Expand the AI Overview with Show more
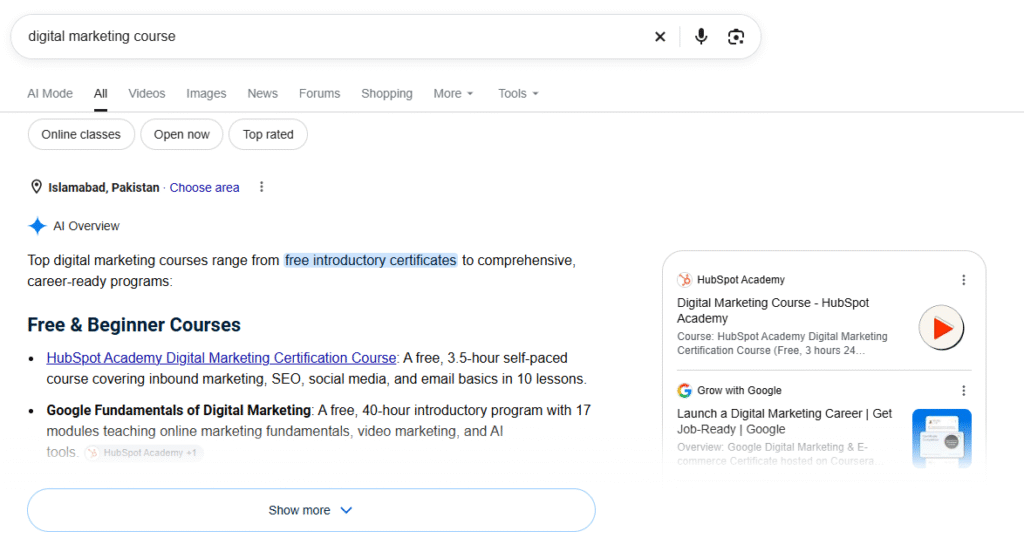The width and height of the screenshot is (1024, 545). [x=311, y=510]
